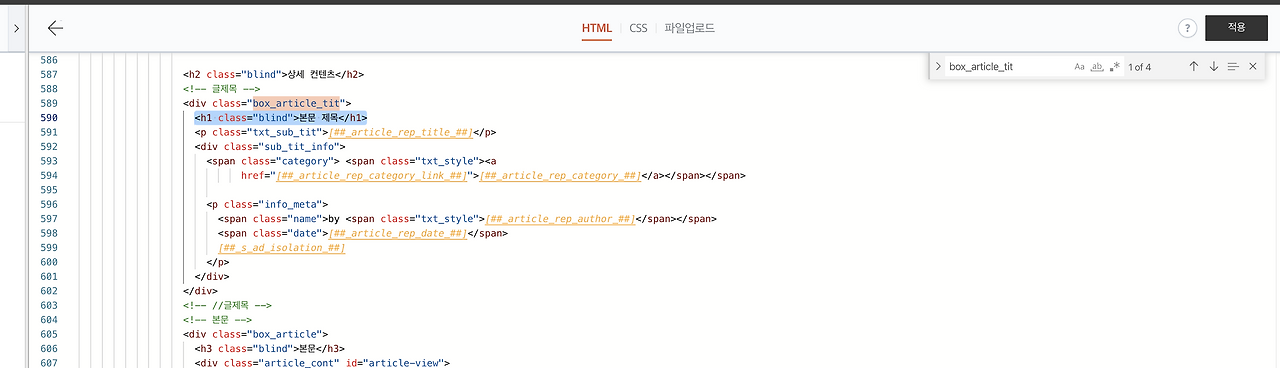
Task: Click line number 595 in gutter
Action: coord(49,190)
